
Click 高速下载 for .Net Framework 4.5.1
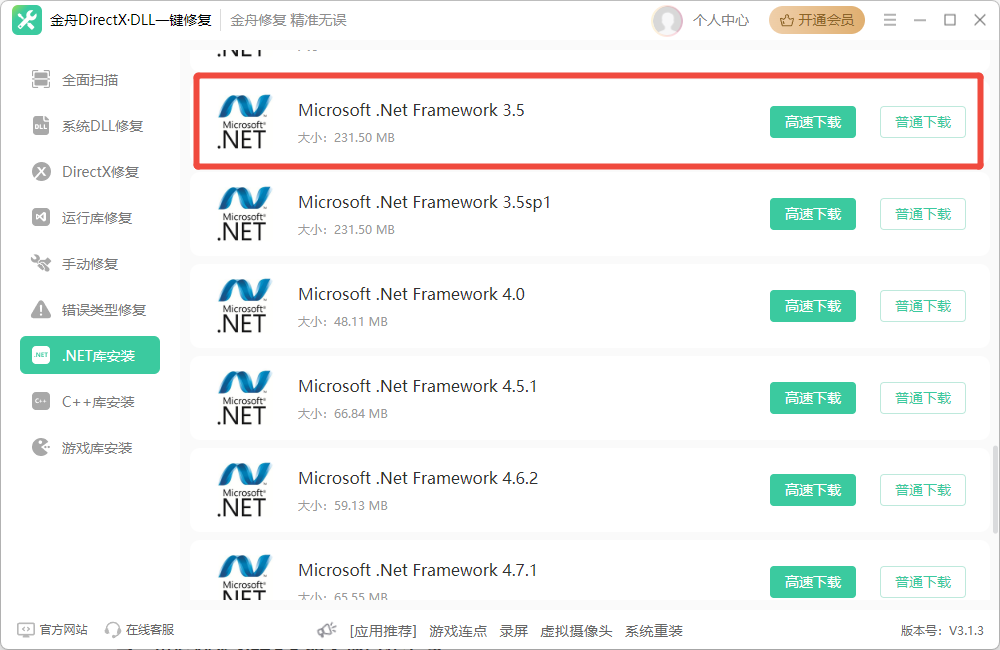pos(812,397)
